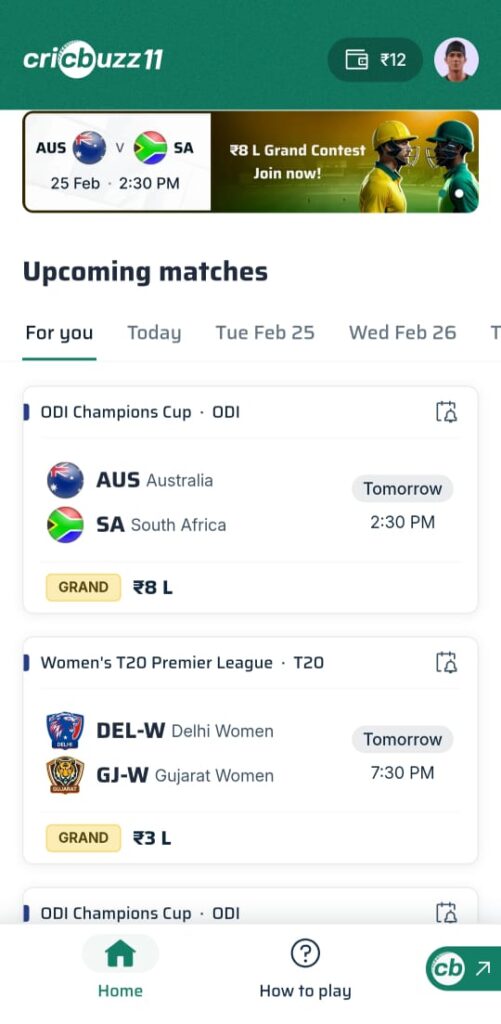Open the wallet balance showing ₹12
The width and height of the screenshot is (501, 1024).
[375, 60]
